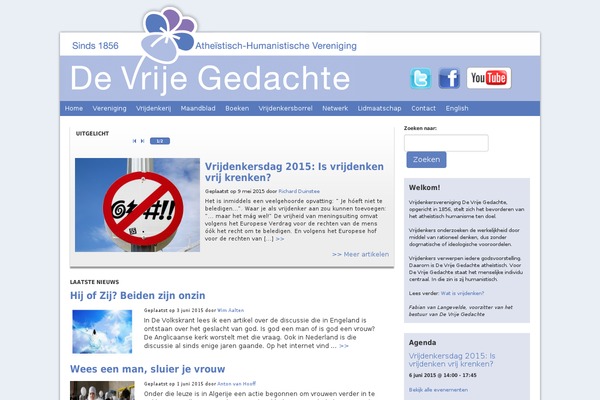Open author link Richard Duinstee
This screenshot has height=400, width=600.
299,191
